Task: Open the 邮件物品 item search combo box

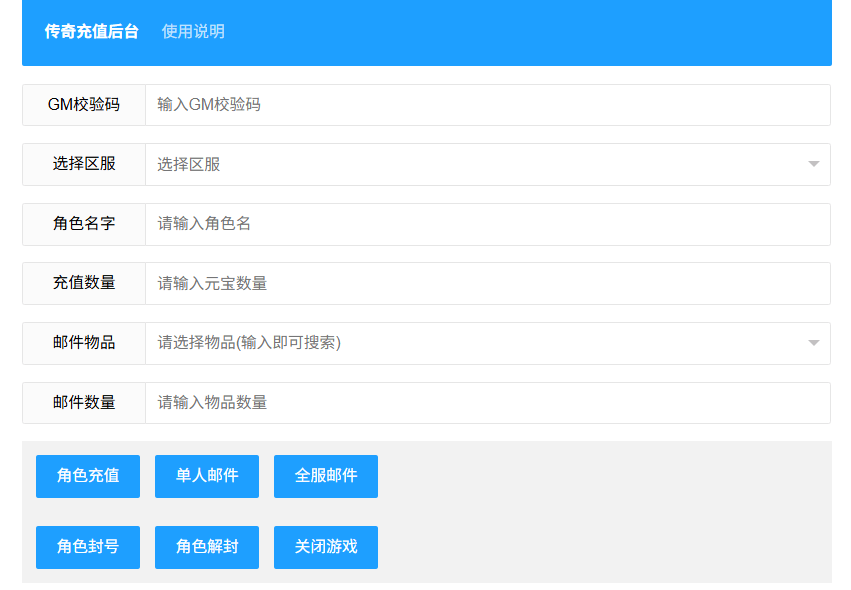Action: [x=450, y=343]
